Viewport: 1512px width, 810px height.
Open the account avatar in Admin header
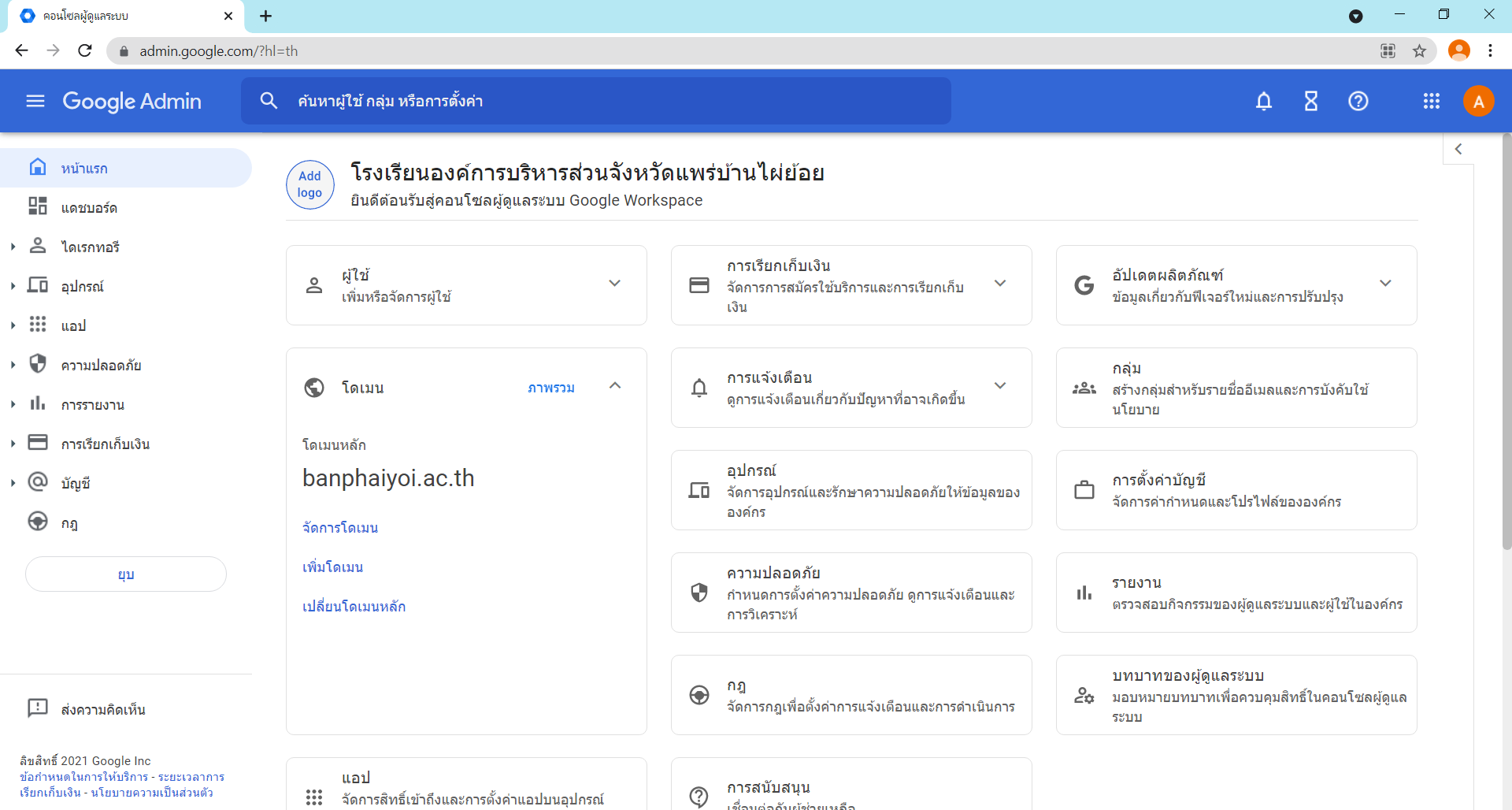pyautogui.click(x=1479, y=101)
